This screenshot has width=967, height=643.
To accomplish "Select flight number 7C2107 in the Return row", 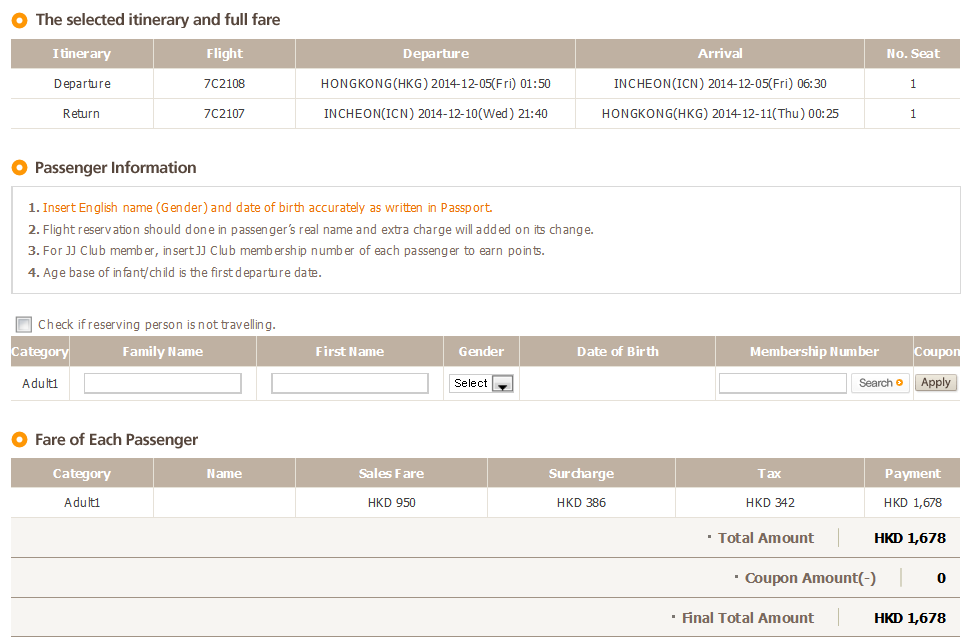I will coord(224,114).
